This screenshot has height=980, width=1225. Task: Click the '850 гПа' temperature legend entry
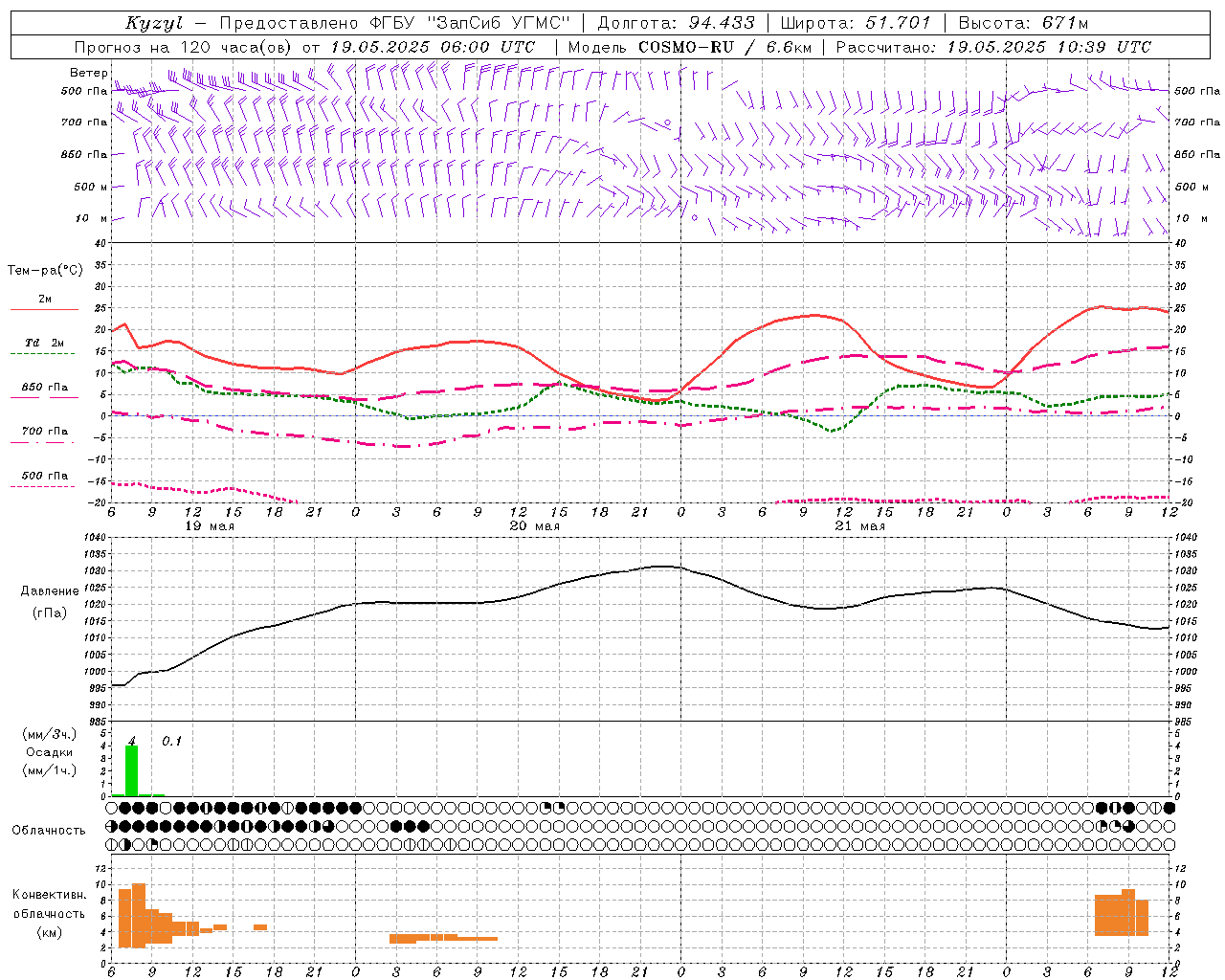pyautogui.click(x=44, y=388)
